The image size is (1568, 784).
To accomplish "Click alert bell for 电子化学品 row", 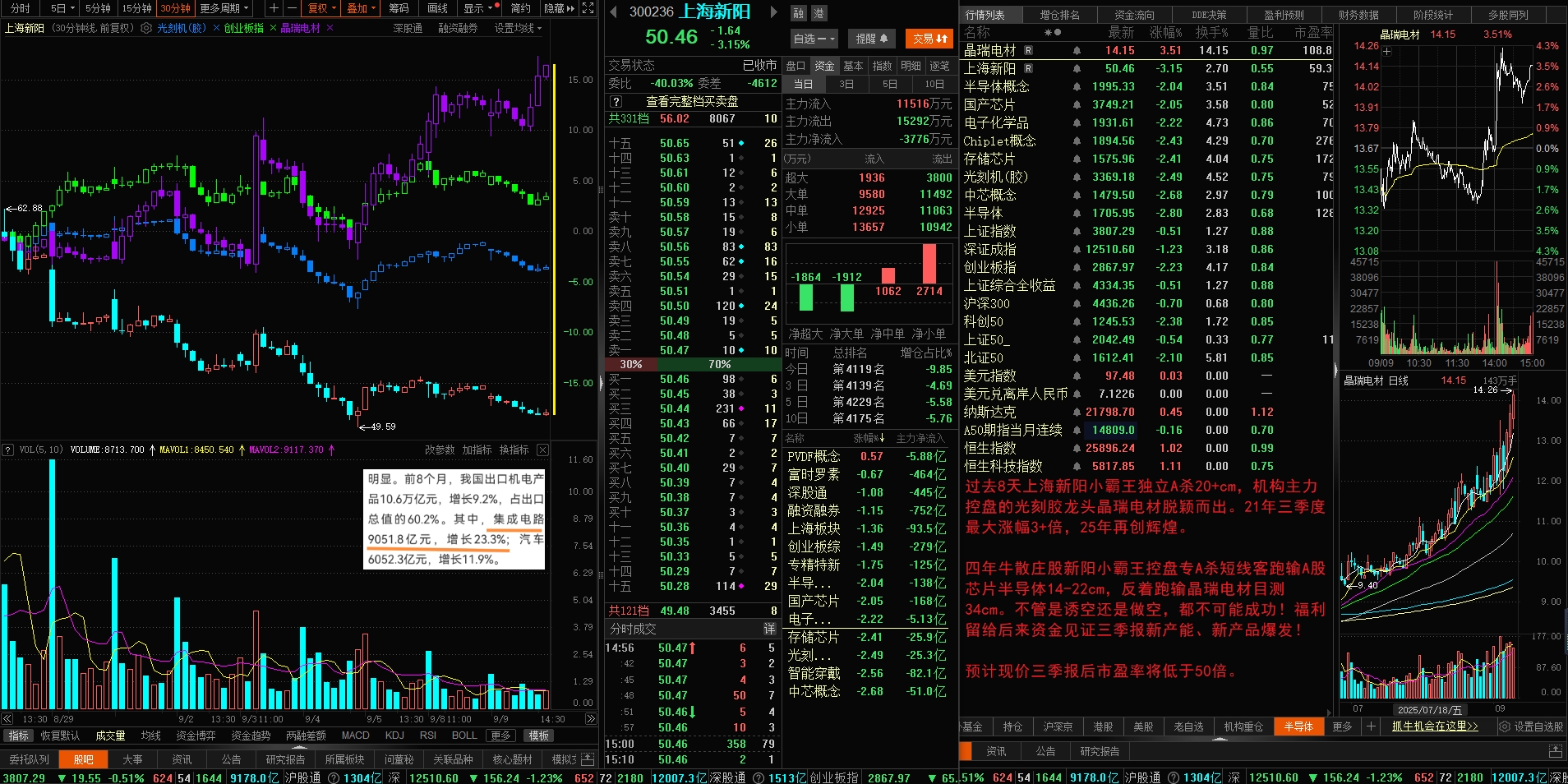I will click(x=1077, y=123).
